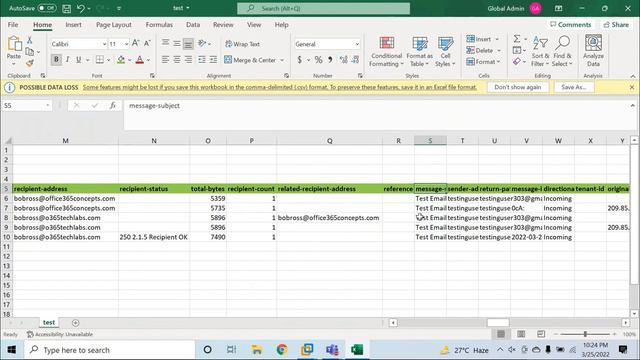This screenshot has height=360, width=640.
Task: Switch to the Formulas tab
Action: [159, 25]
